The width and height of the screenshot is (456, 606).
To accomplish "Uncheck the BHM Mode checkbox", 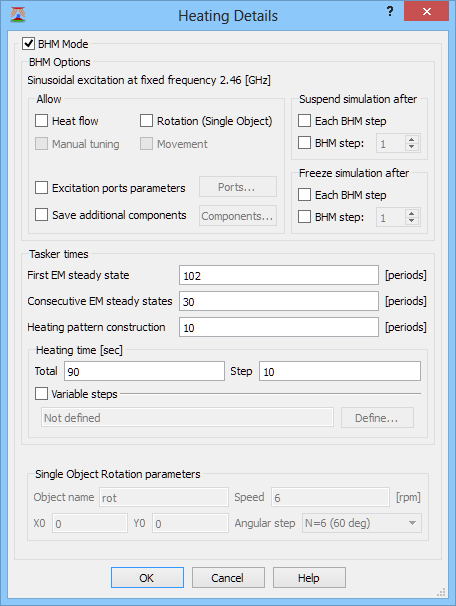I will (28, 44).
